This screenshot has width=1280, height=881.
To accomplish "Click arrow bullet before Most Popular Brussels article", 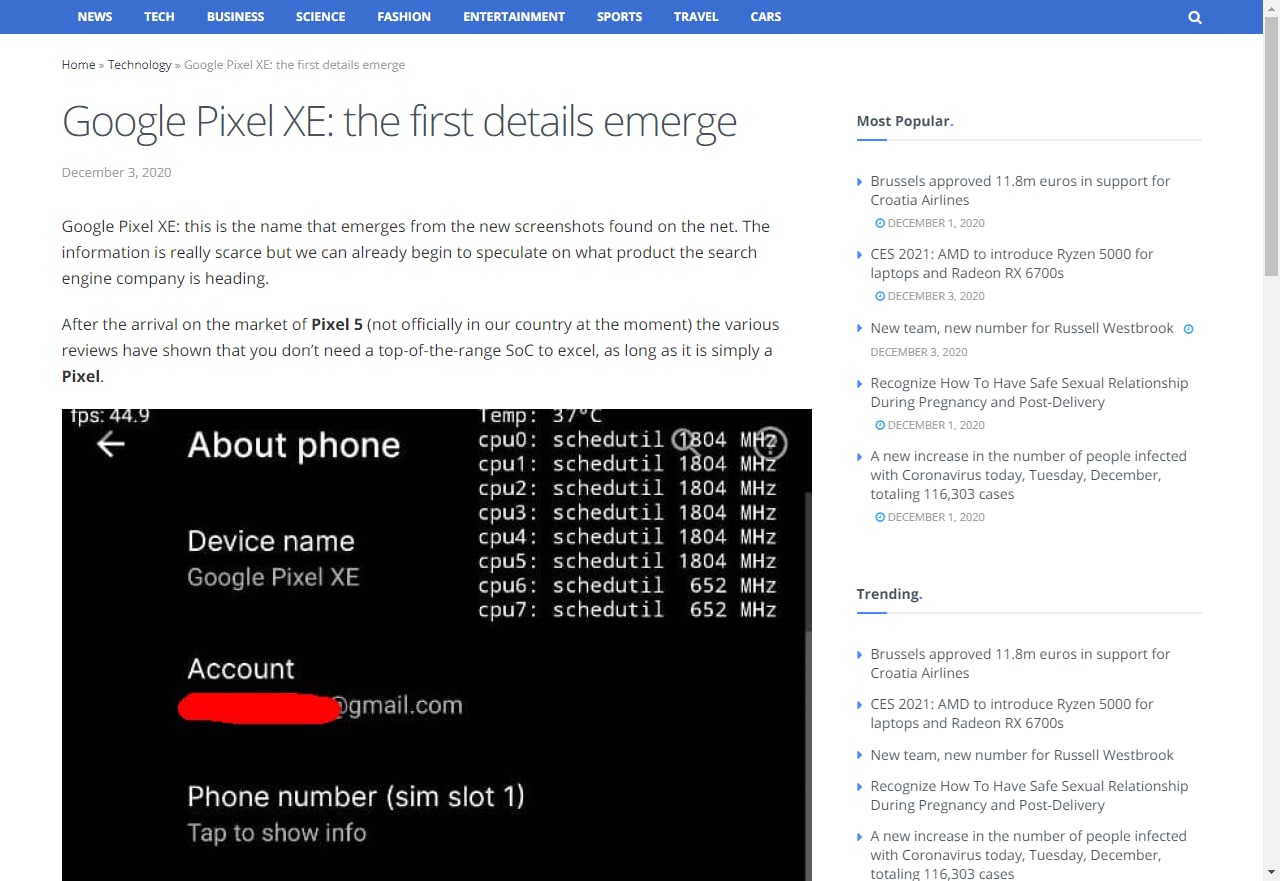I will point(860,182).
